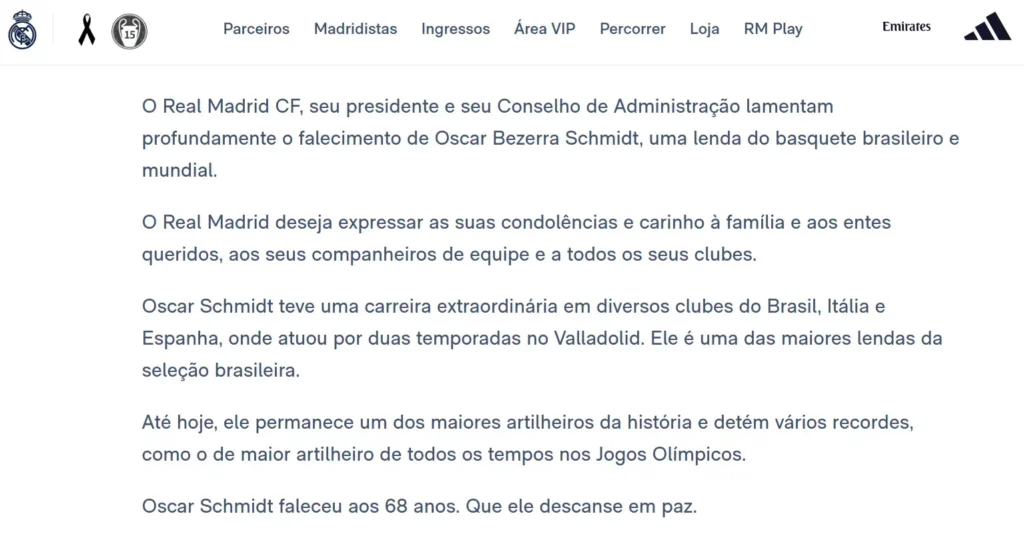Click the Emirates sponsor logo
Viewport: 1024px width, 540px height.
pyautogui.click(x=906, y=27)
